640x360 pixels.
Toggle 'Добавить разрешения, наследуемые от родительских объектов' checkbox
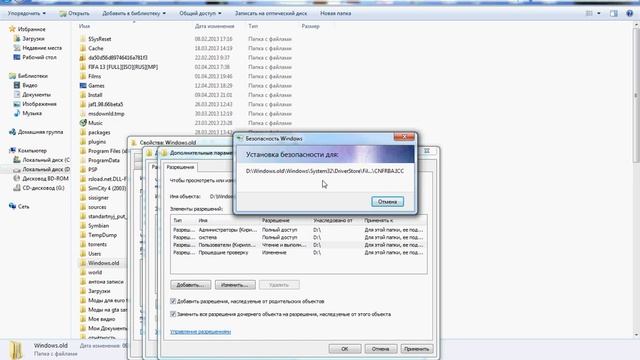point(173,301)
